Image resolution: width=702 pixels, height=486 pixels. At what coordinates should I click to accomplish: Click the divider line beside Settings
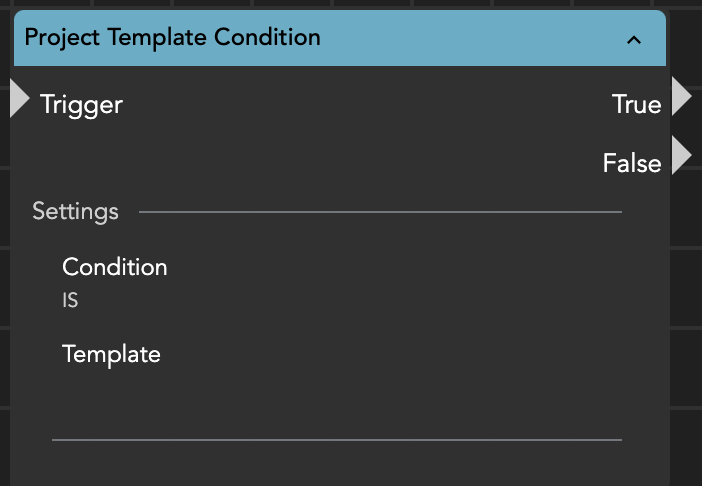pos(380,212)
